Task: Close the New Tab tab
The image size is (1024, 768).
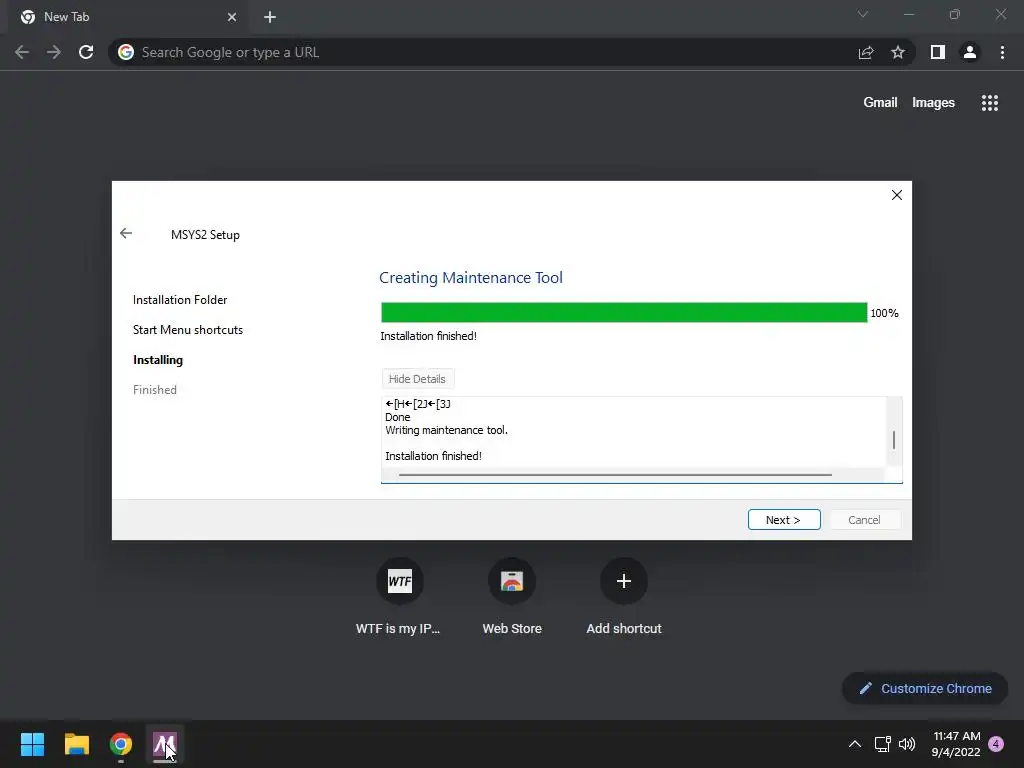Action: point(232,17)
